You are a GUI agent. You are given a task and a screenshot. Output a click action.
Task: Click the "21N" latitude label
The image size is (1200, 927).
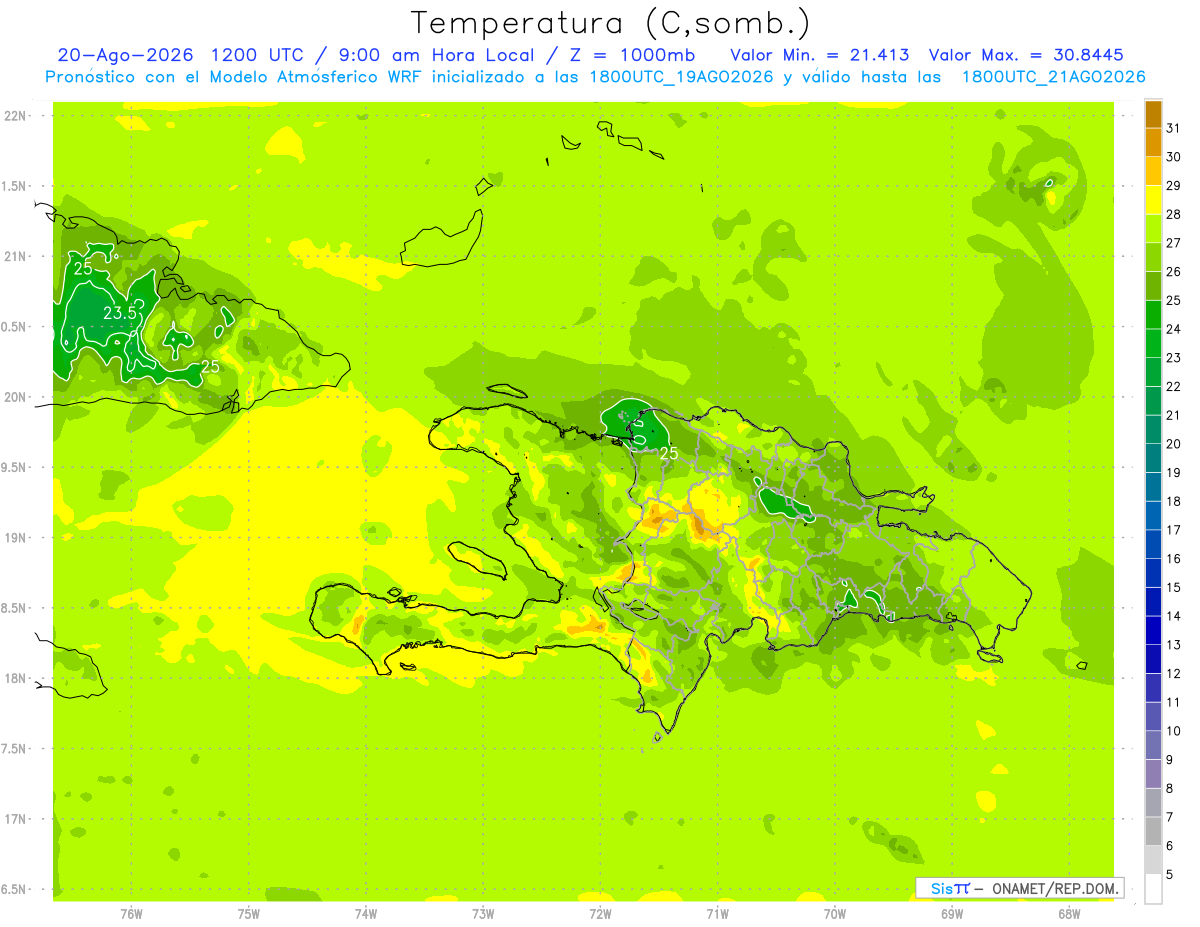pos(14,256)
